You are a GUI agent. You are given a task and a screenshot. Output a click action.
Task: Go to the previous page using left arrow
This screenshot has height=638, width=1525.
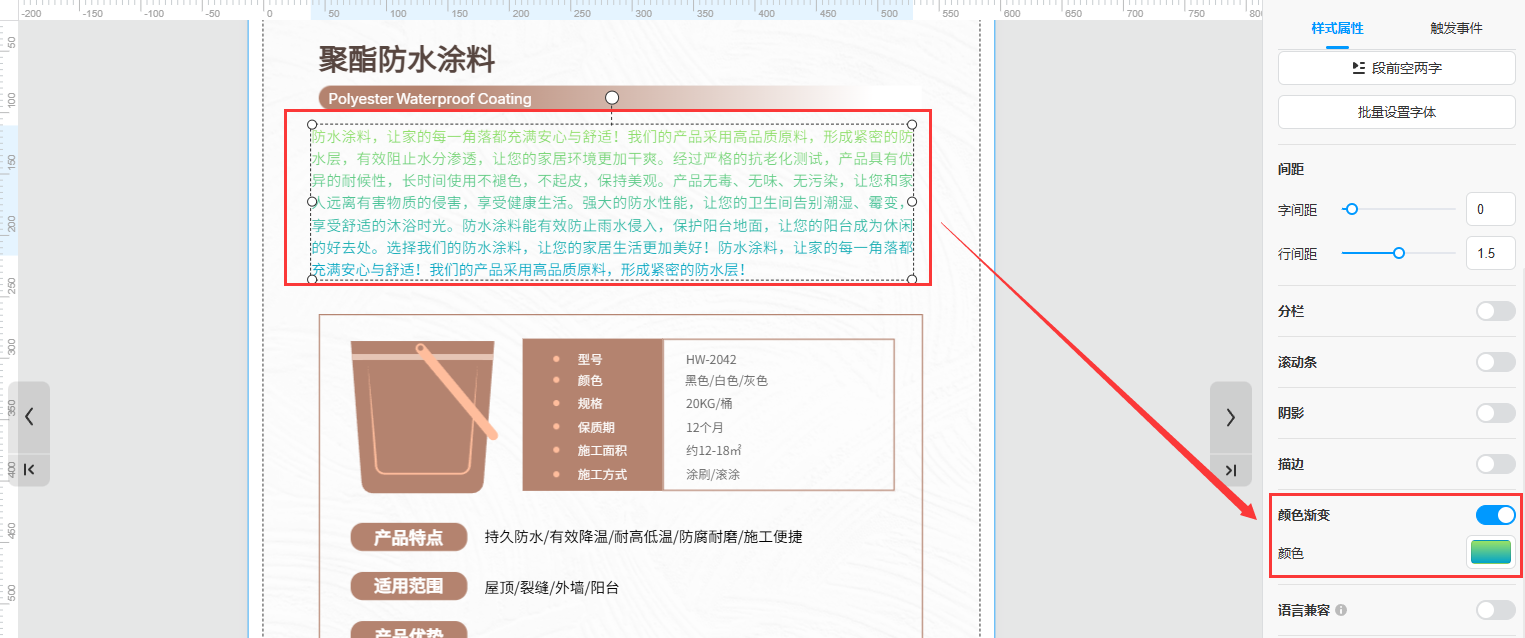[x=29, y=417]
